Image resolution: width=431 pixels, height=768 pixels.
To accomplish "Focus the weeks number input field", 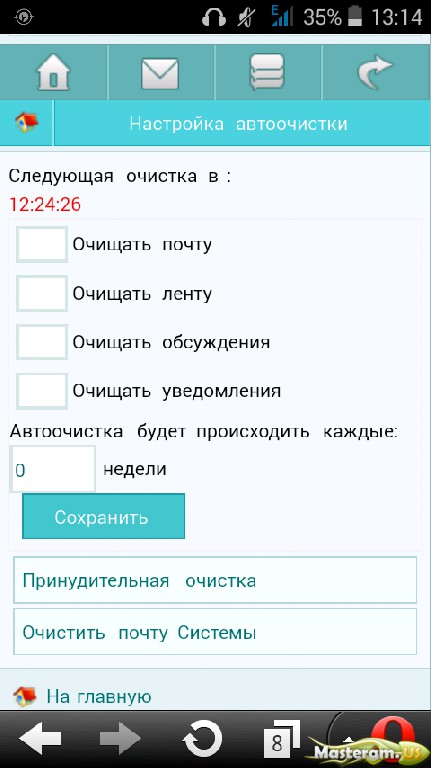I will point(52,469).
